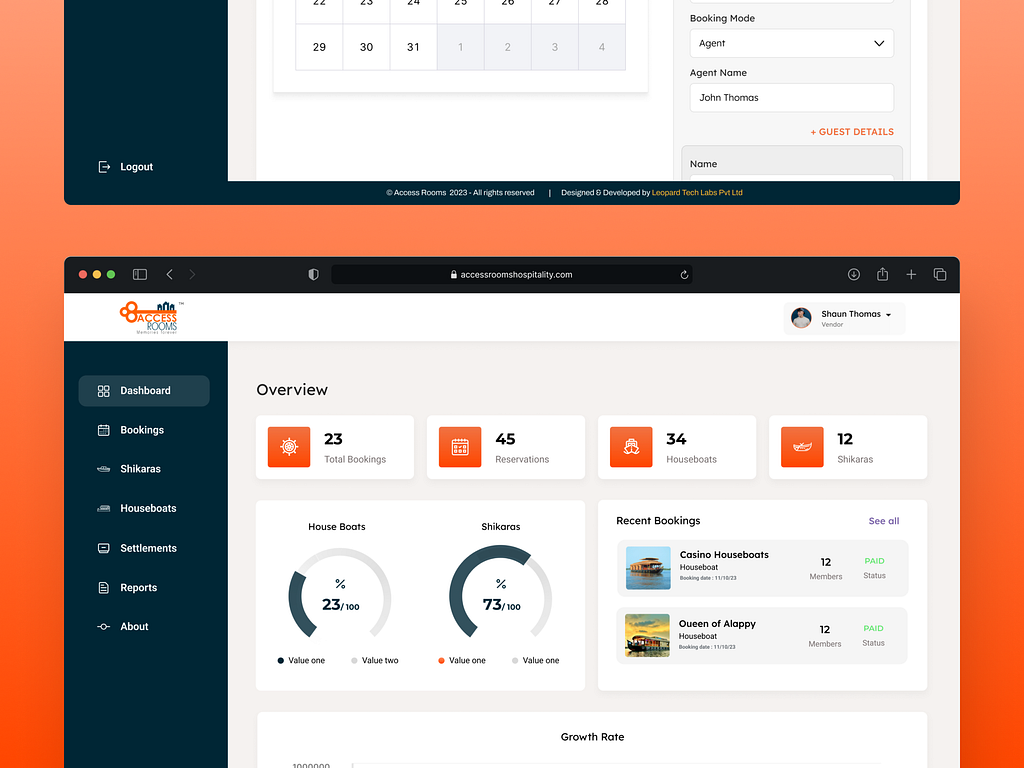
Task: Open browser downloads icon
Action: coord(854,275)
